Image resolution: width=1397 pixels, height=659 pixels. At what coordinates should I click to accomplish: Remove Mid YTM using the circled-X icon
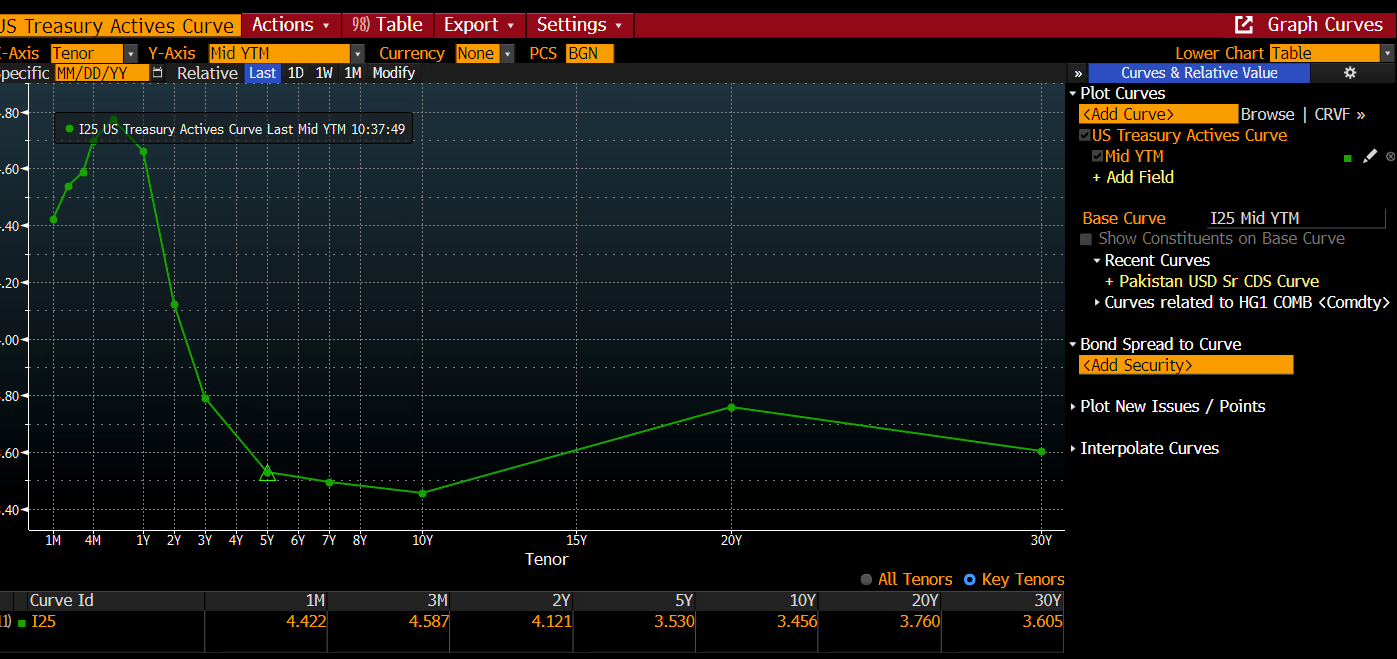pos(1390,156)
